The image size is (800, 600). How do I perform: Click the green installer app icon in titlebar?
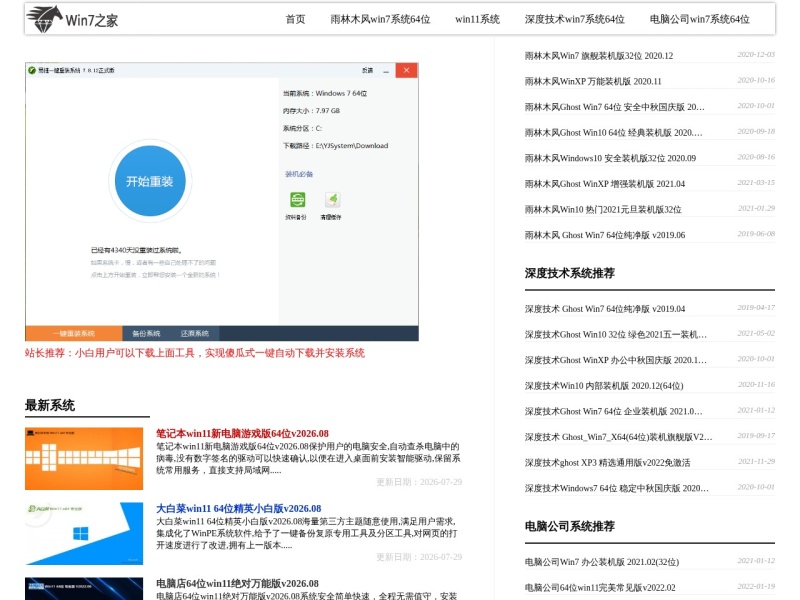(x=32, y=70)
